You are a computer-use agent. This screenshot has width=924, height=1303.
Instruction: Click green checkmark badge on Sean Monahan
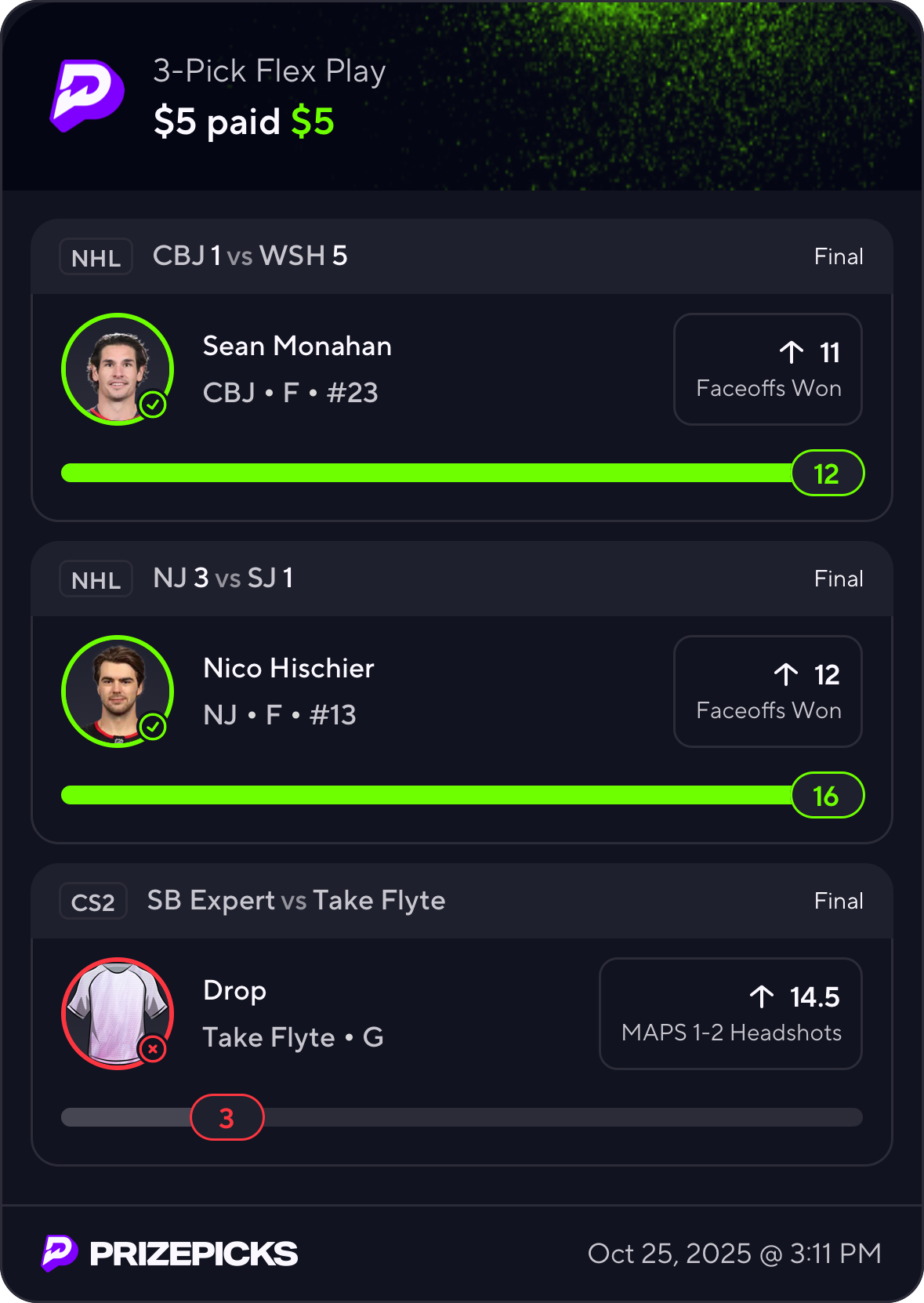point(153,405)
